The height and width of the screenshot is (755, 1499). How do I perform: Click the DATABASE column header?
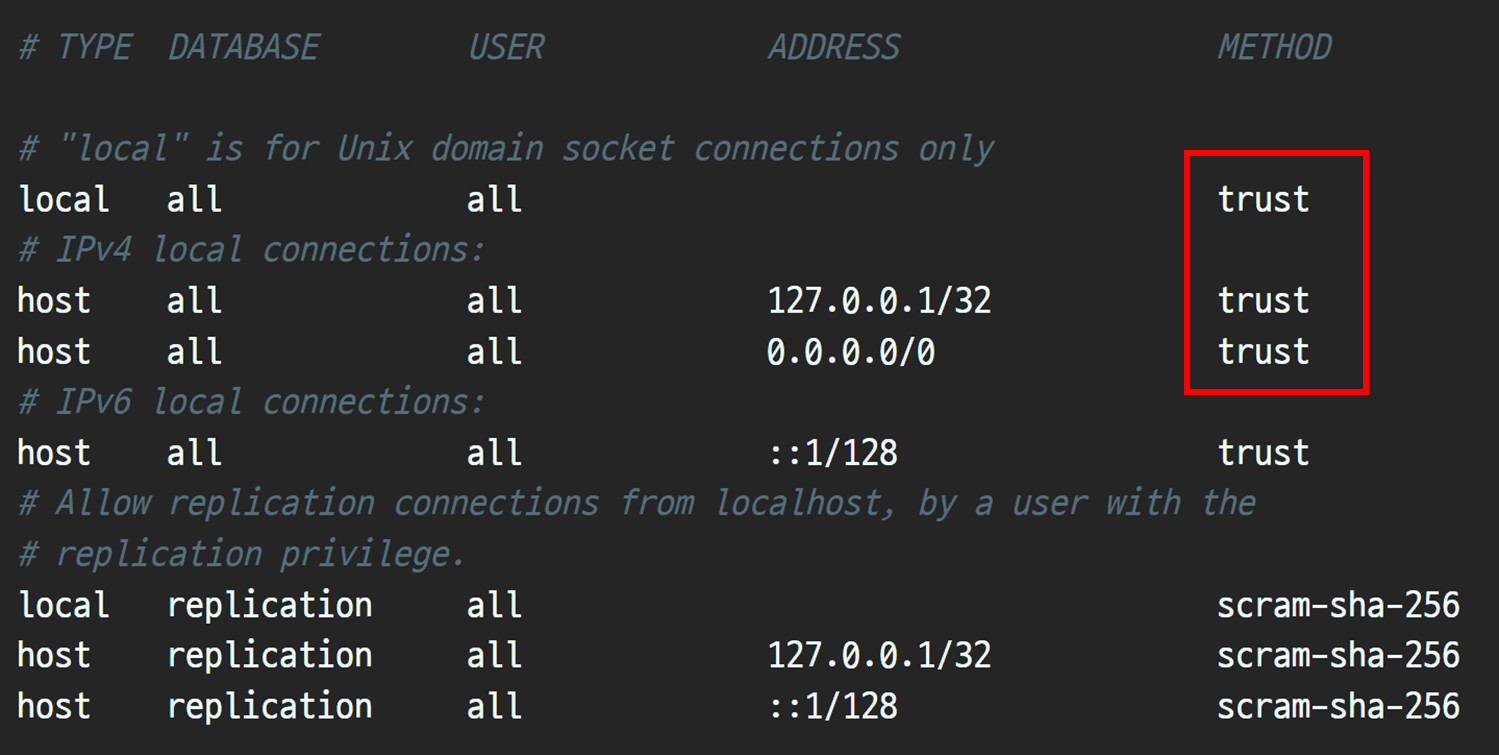tap(243, 46)
